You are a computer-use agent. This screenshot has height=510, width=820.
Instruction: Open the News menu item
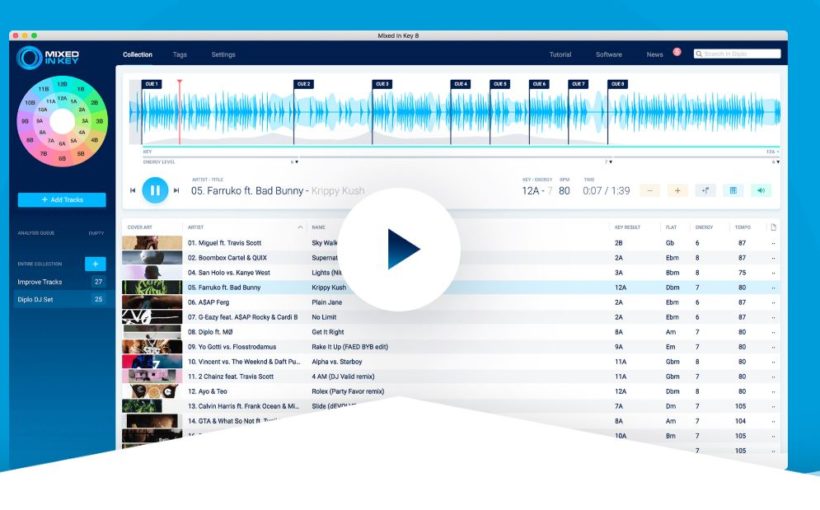(655, 54)
